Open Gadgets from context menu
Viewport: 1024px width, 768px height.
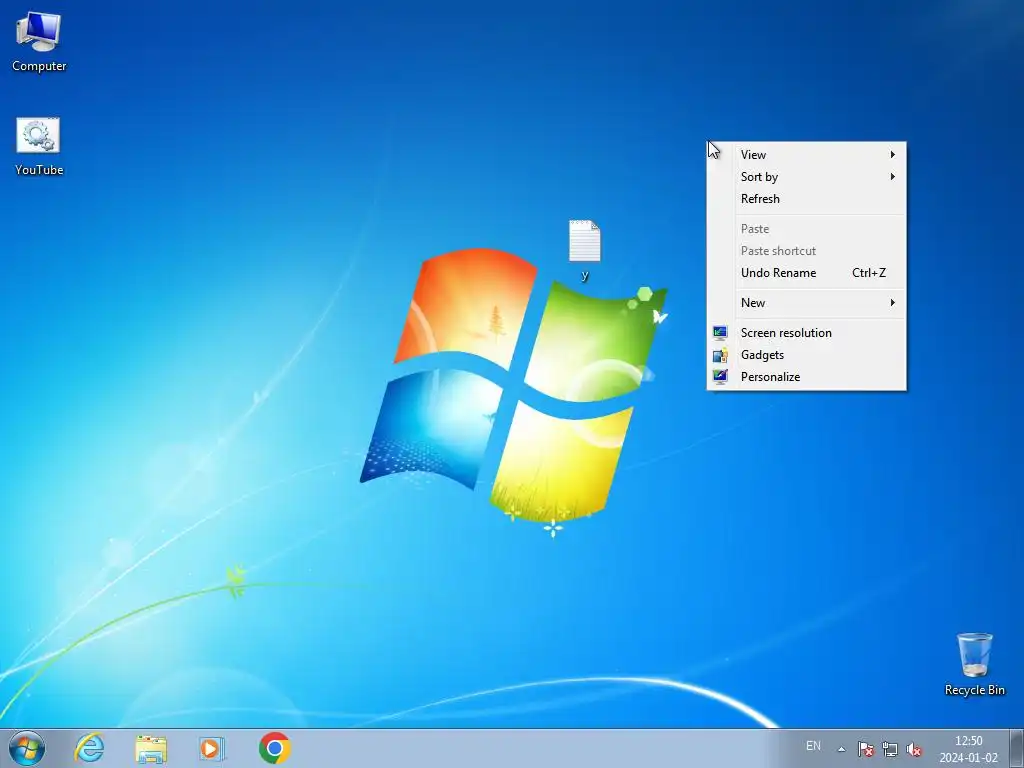click(807, 355)
